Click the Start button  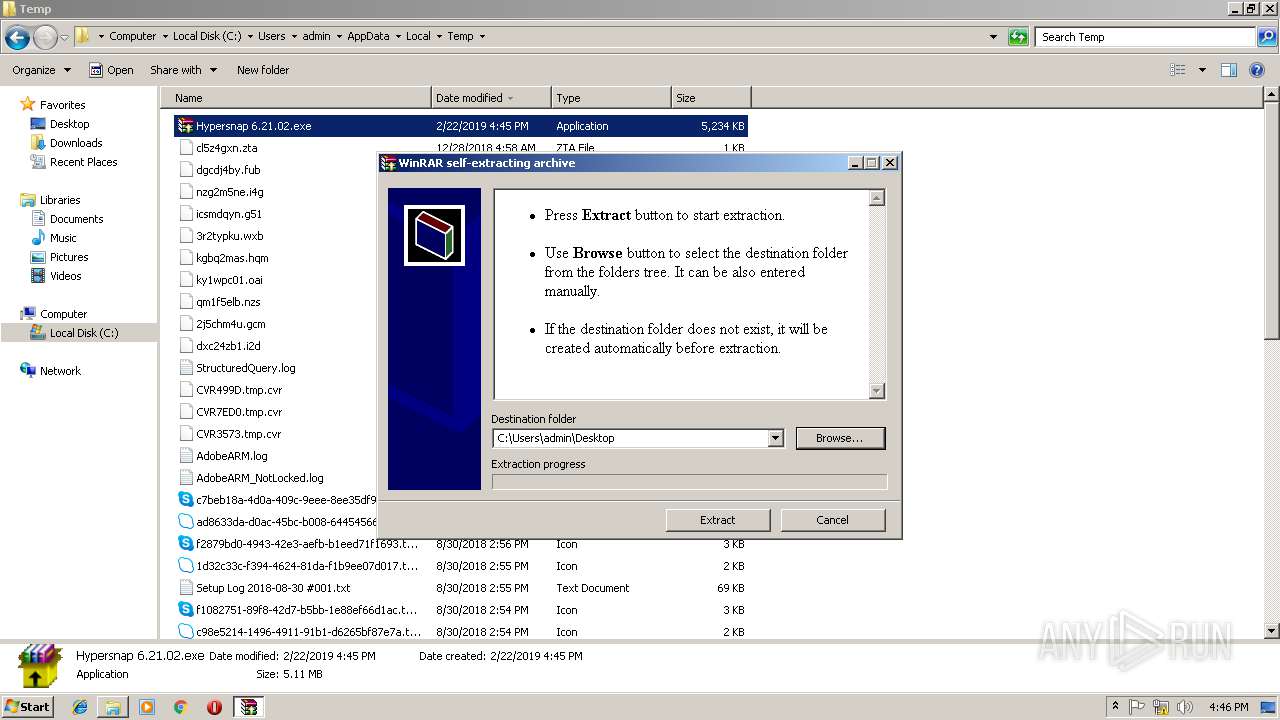click(x=27, y=706)
